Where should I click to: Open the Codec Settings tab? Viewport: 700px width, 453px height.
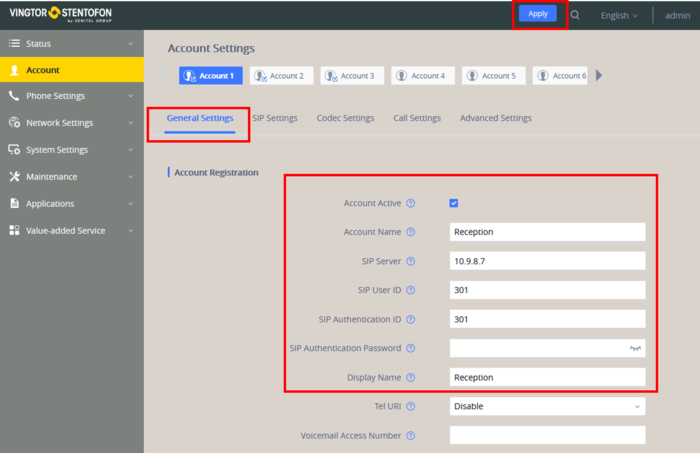pyautogui.click(x=345, y=118)
